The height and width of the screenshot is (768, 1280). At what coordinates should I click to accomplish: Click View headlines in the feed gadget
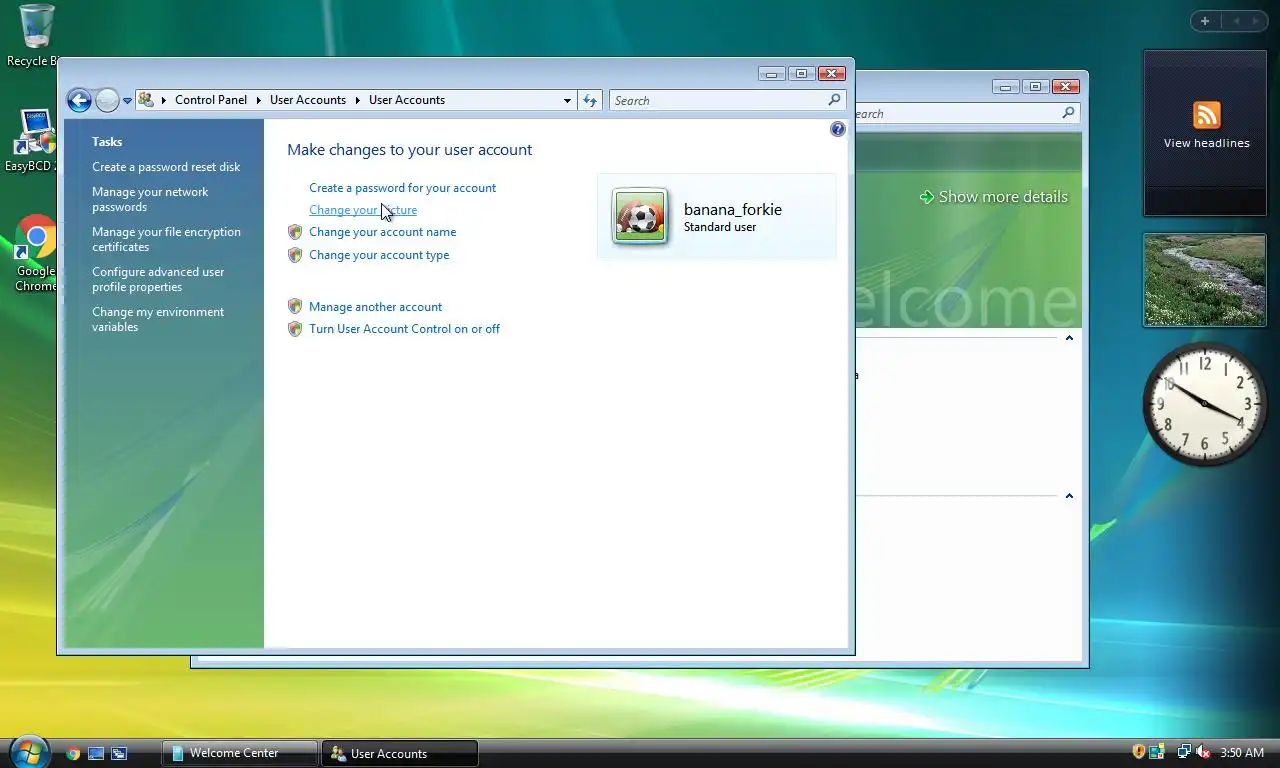[1206, 143]
